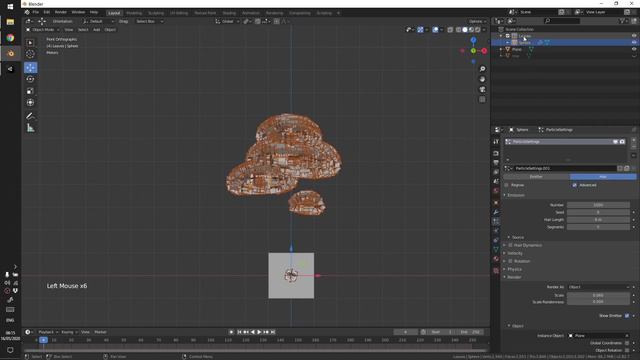Screen dimensions: 640x360
Task: Select the Cursor tool
Action: [x=30, y=54]
